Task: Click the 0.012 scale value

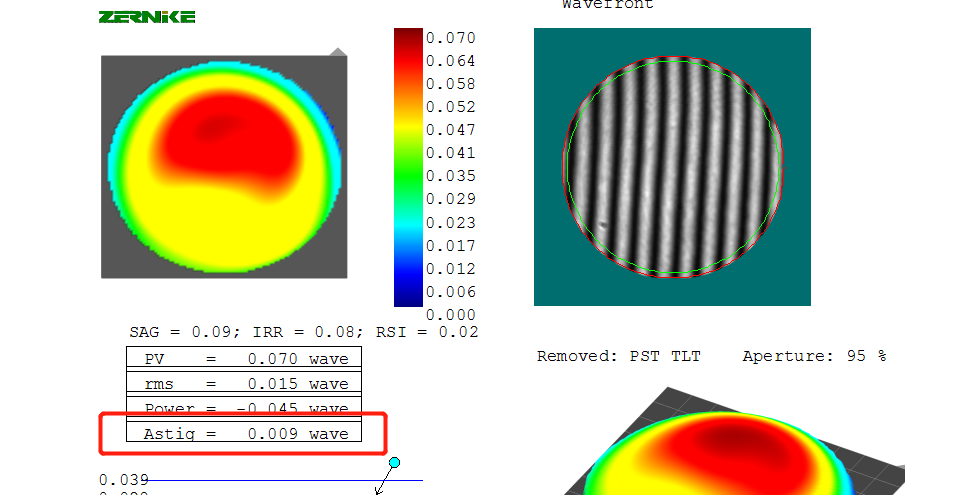Action: pos(451,269)
